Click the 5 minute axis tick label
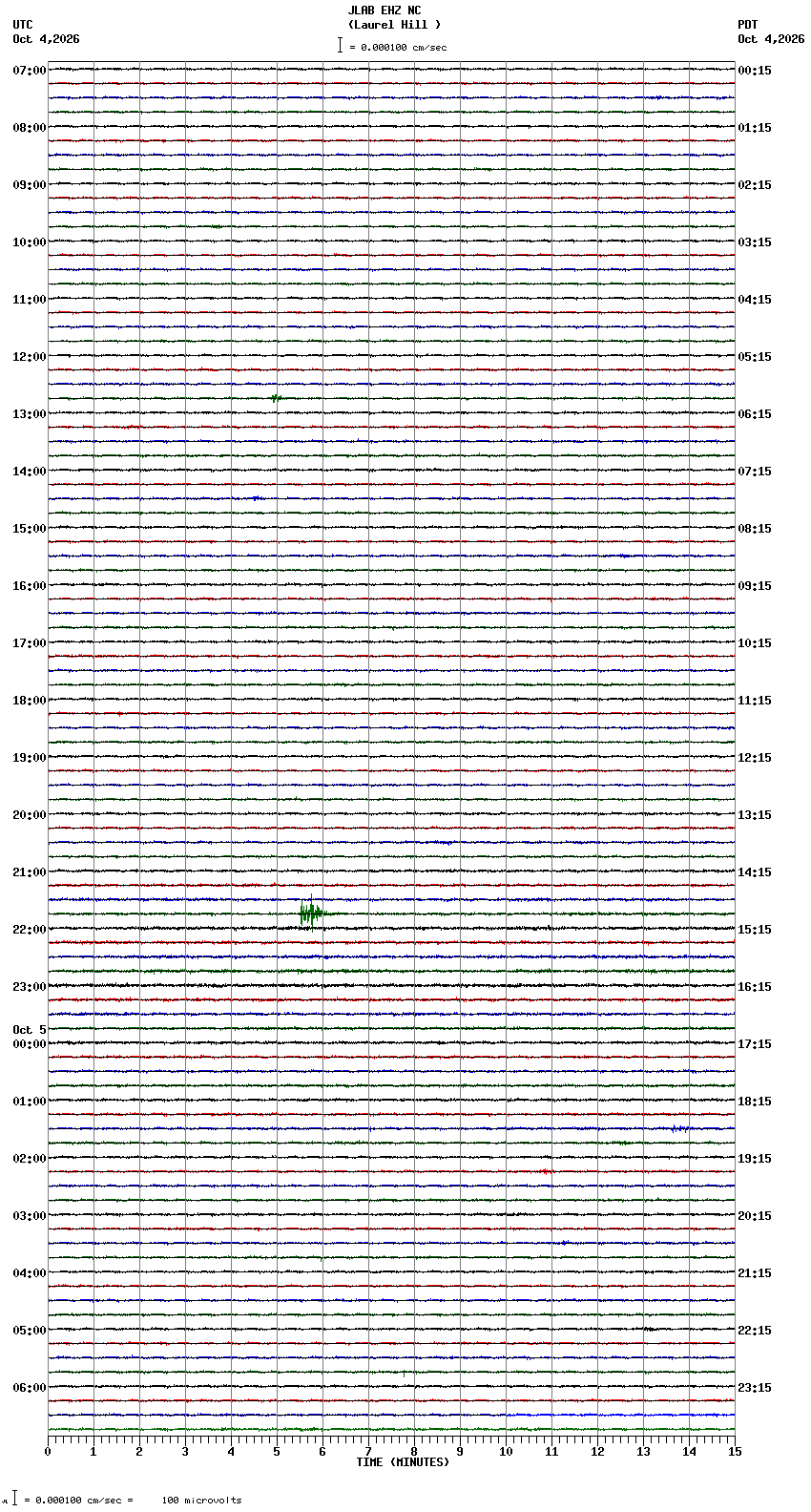Image resolution: width=811 pixels, height=1512 pixels. coord(277,1452)
